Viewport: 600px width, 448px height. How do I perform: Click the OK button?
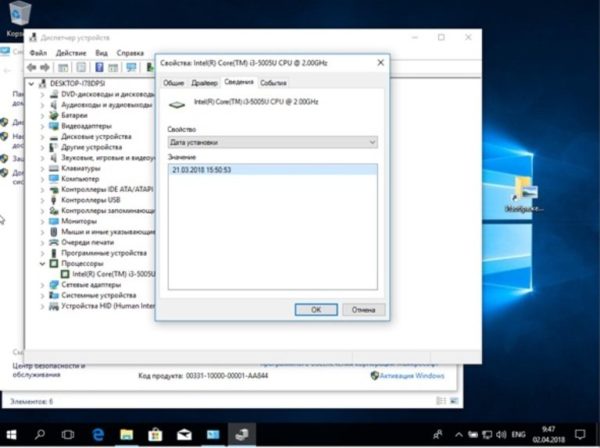pos(316,310)
